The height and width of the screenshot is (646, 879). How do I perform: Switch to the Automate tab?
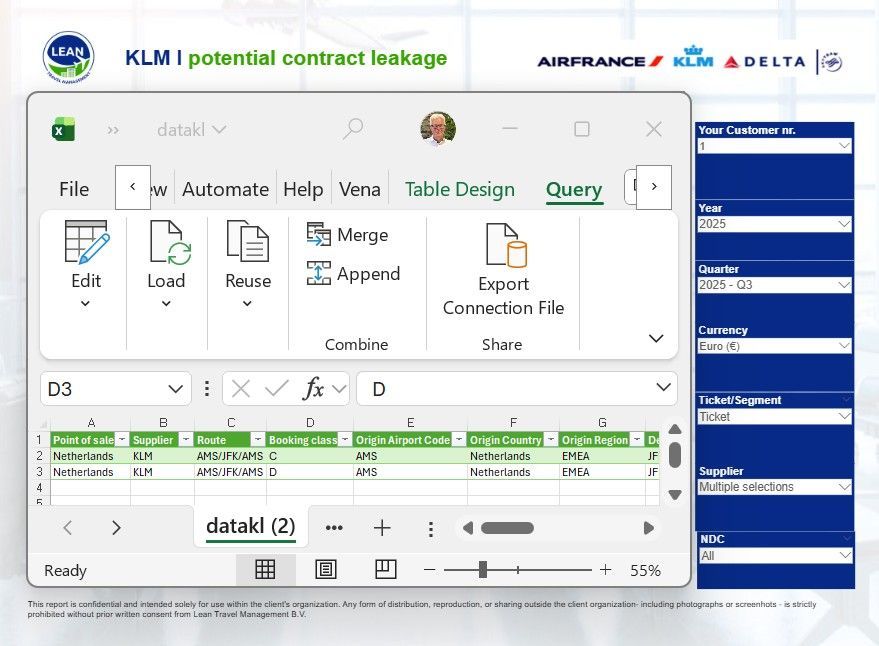click(x=225, y=189)
